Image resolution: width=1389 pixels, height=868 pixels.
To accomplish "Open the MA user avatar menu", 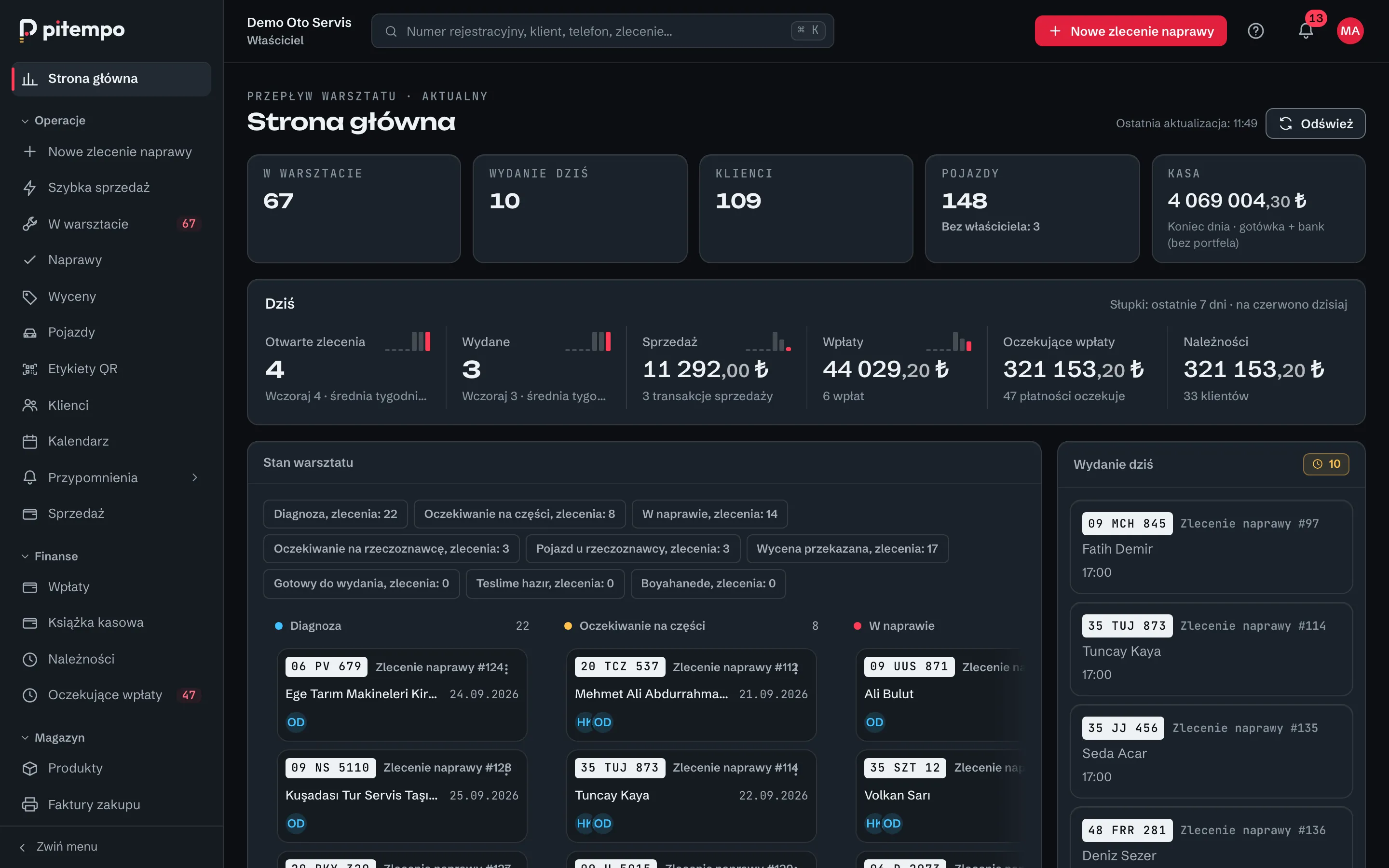I will tap(1349, 31).
